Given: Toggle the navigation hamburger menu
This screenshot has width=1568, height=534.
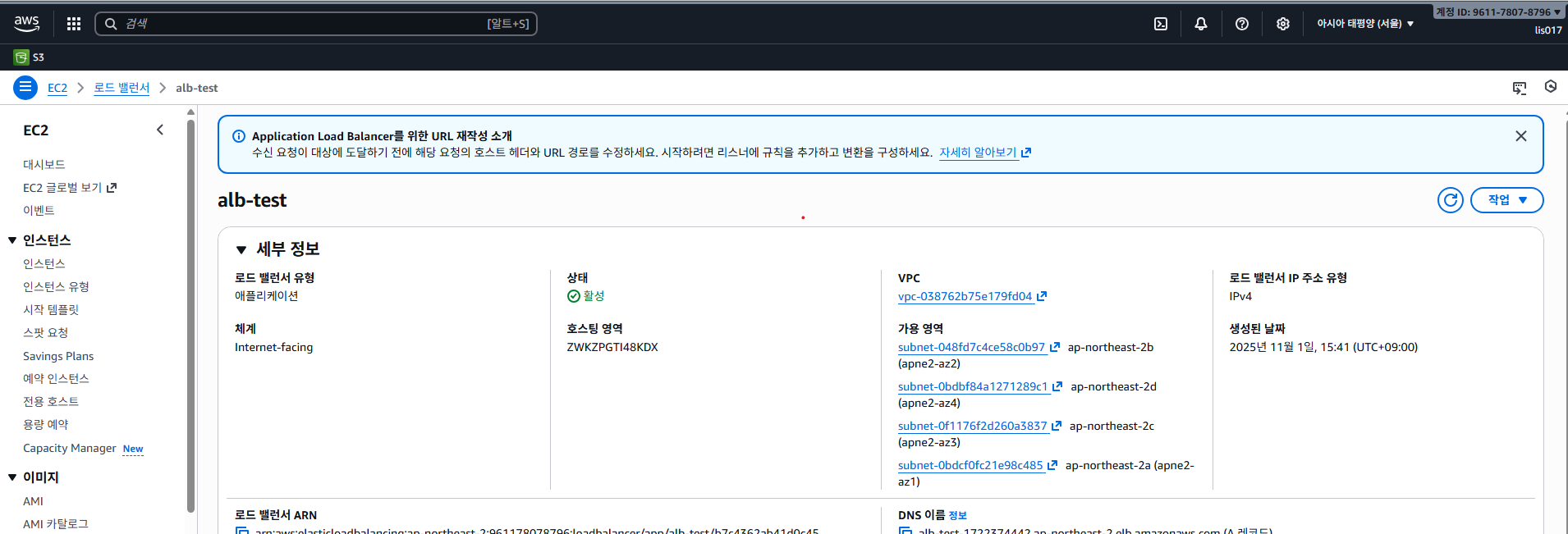Looking at the screenshot, I should [25, 87].
